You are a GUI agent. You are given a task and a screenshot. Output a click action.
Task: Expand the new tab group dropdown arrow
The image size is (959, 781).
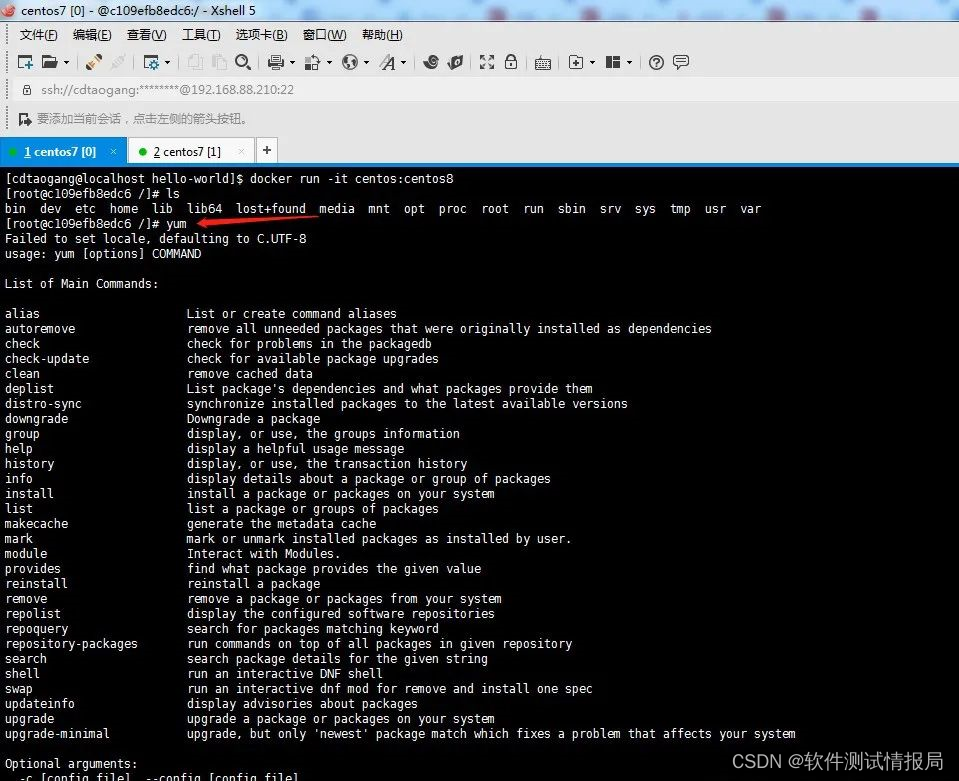tap(592, 62)
